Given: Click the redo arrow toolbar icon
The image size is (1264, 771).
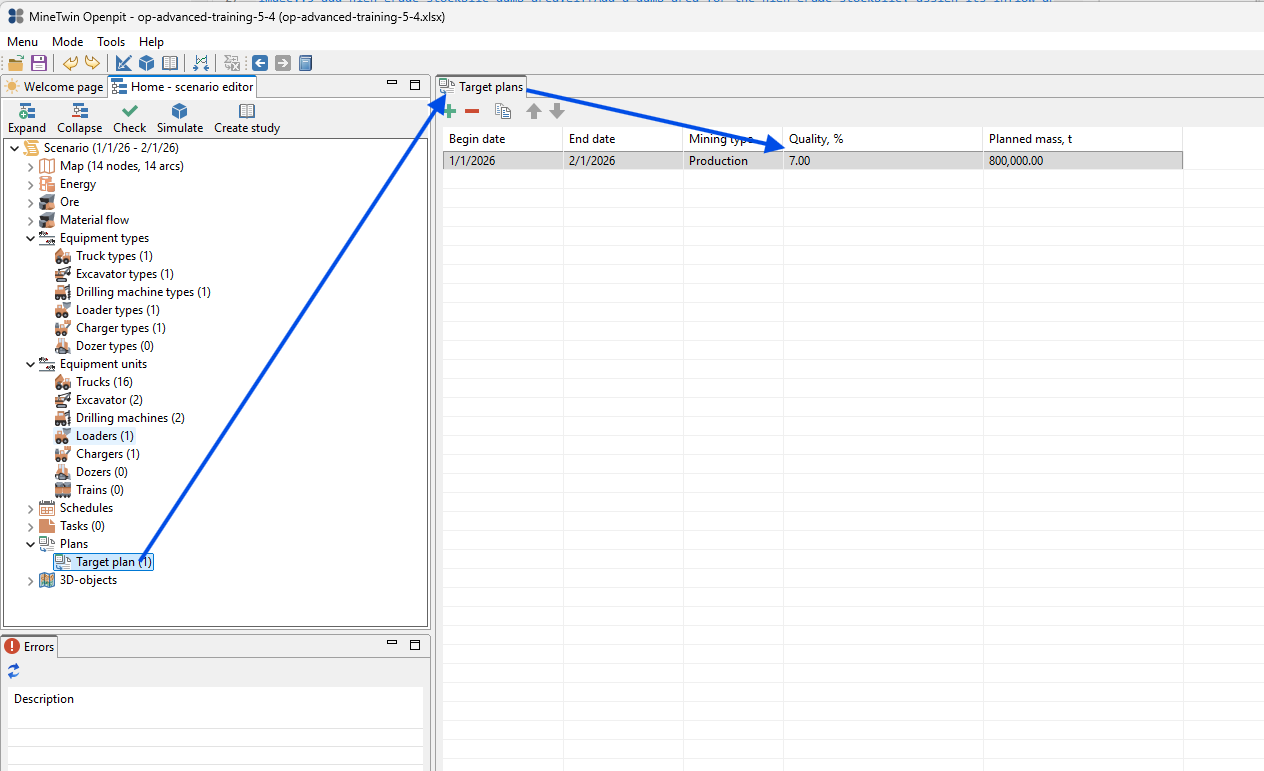Looking at the screenshot, I should tap(92, 63).
